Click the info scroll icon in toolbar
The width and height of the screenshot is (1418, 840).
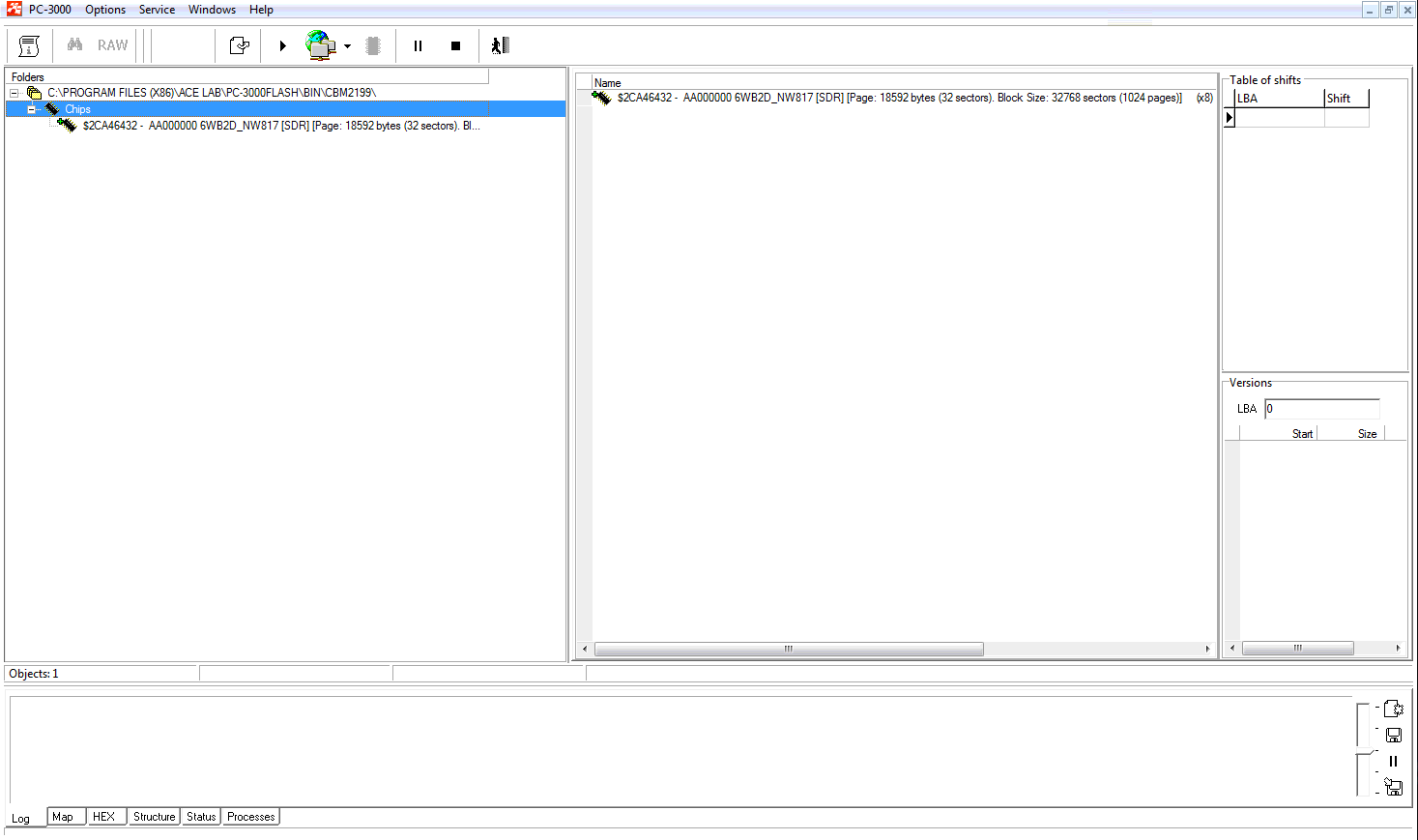tap(29, 45)
